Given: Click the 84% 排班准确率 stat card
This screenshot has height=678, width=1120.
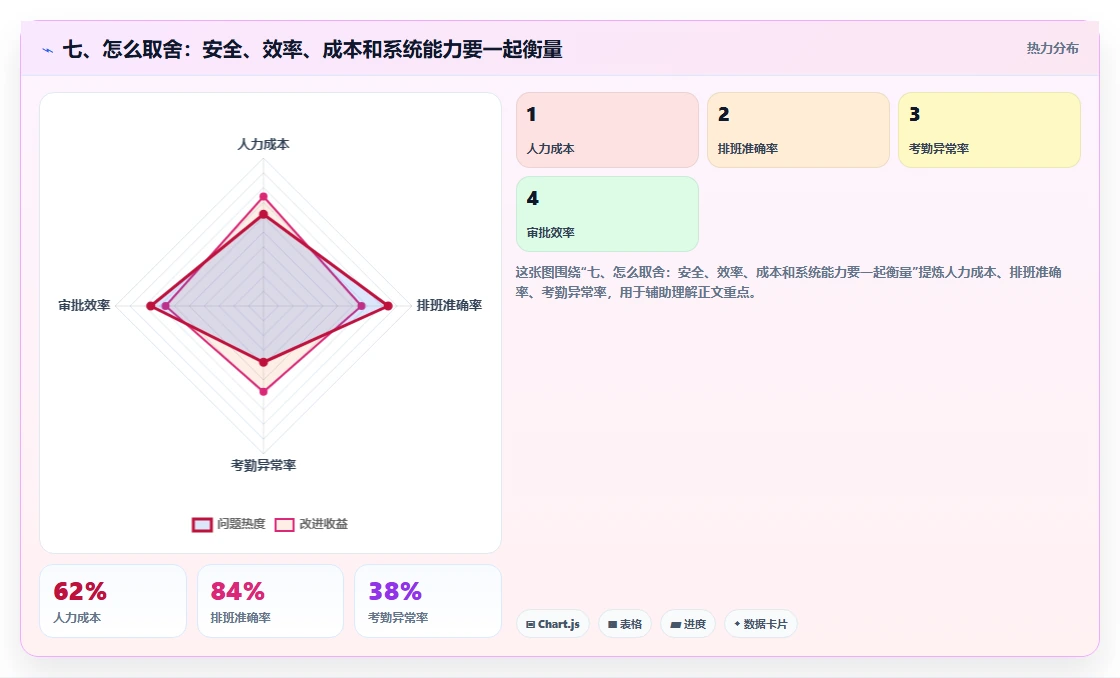Looking at the screenshot, I should [x=270, y=601].
